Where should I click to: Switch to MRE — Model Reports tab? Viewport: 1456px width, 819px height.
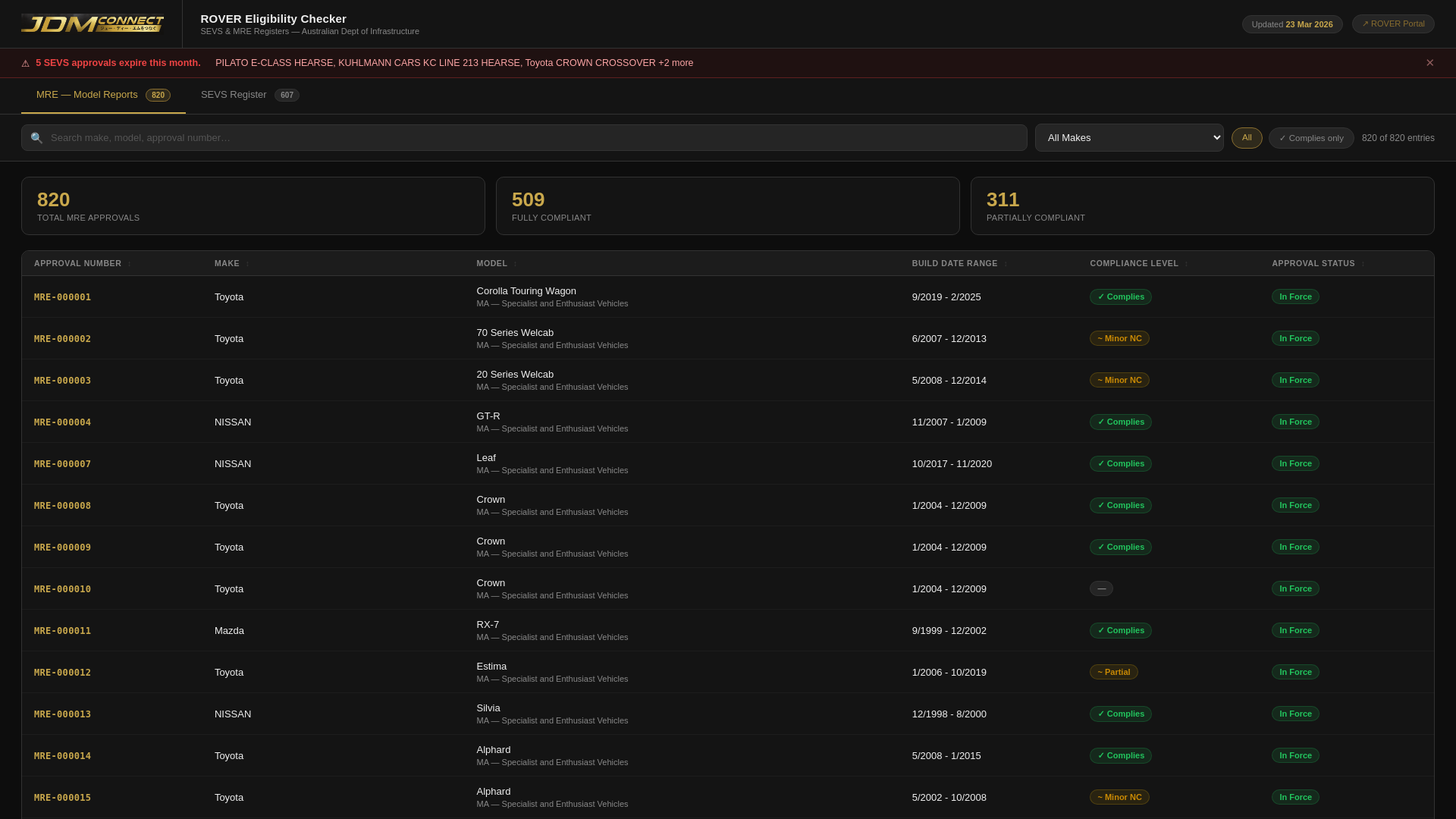103,95
